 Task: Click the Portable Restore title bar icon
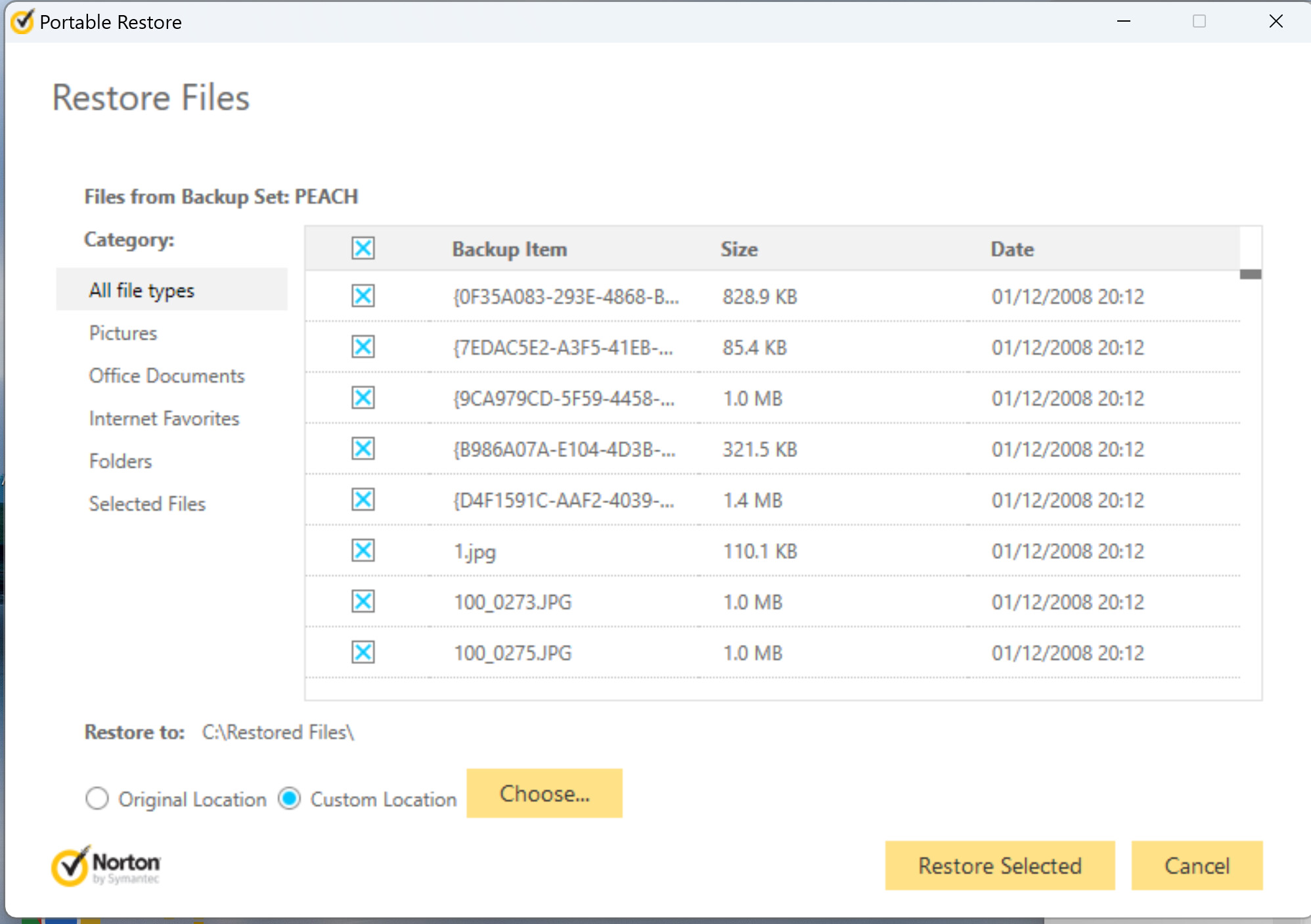(x=22, y=22)
